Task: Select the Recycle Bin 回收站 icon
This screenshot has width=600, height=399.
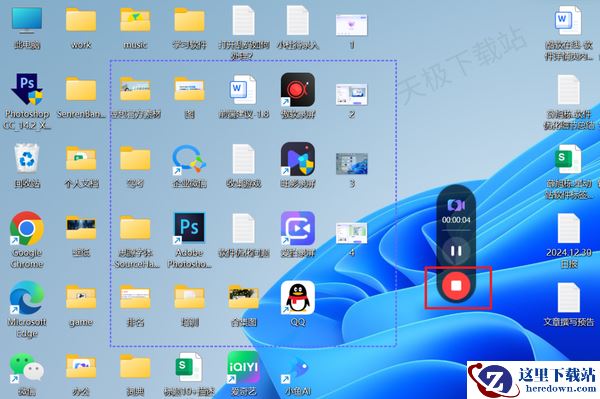Action: pyautogui.click(x=27, y=159)
